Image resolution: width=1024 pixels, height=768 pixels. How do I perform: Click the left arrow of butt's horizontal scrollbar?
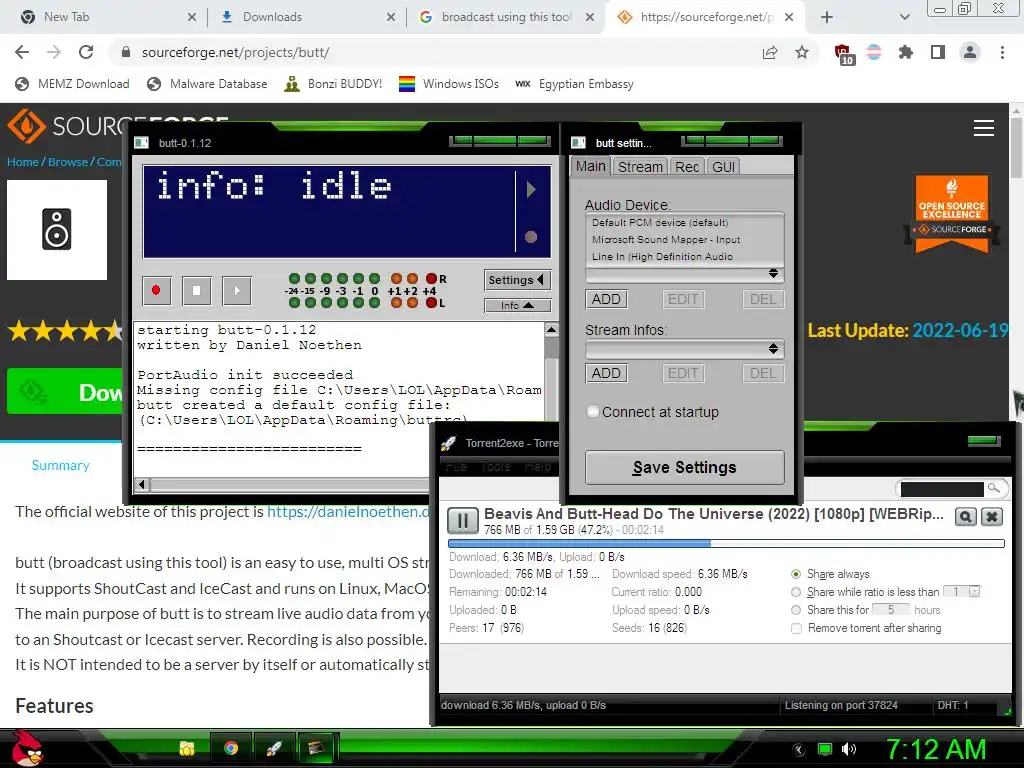click(x=142, y=485)
